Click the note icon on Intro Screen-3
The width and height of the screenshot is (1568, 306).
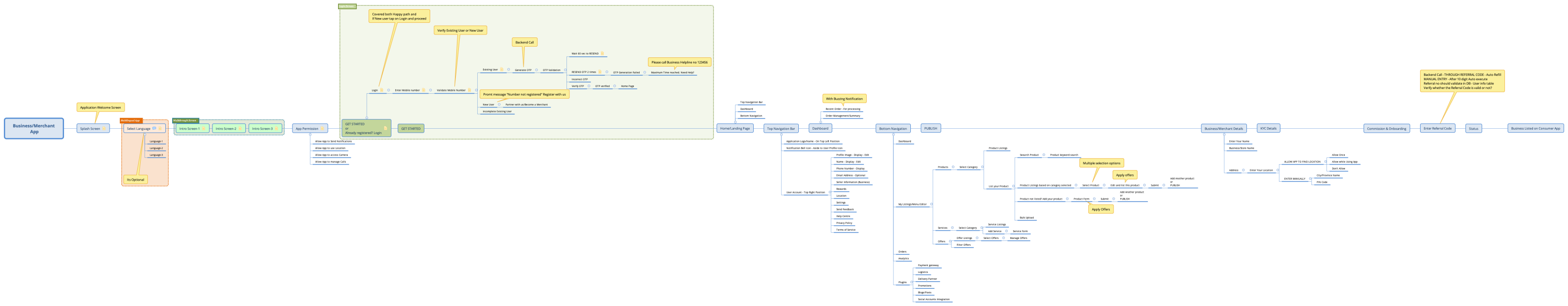277,129
